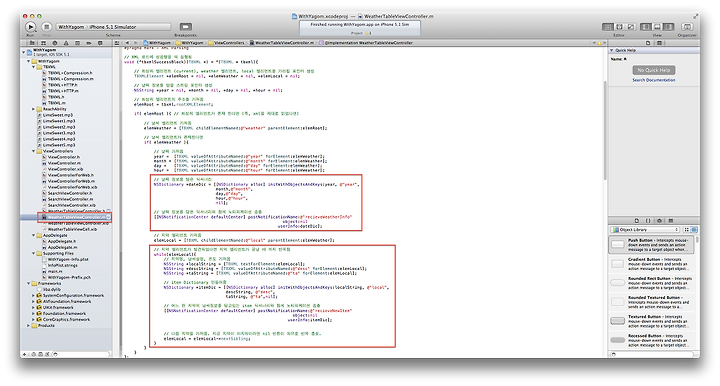Image resolution: width=720 pixels, height=386 pixels.
Task: Click the Run button in the toolbar
Action: point(30,27)
